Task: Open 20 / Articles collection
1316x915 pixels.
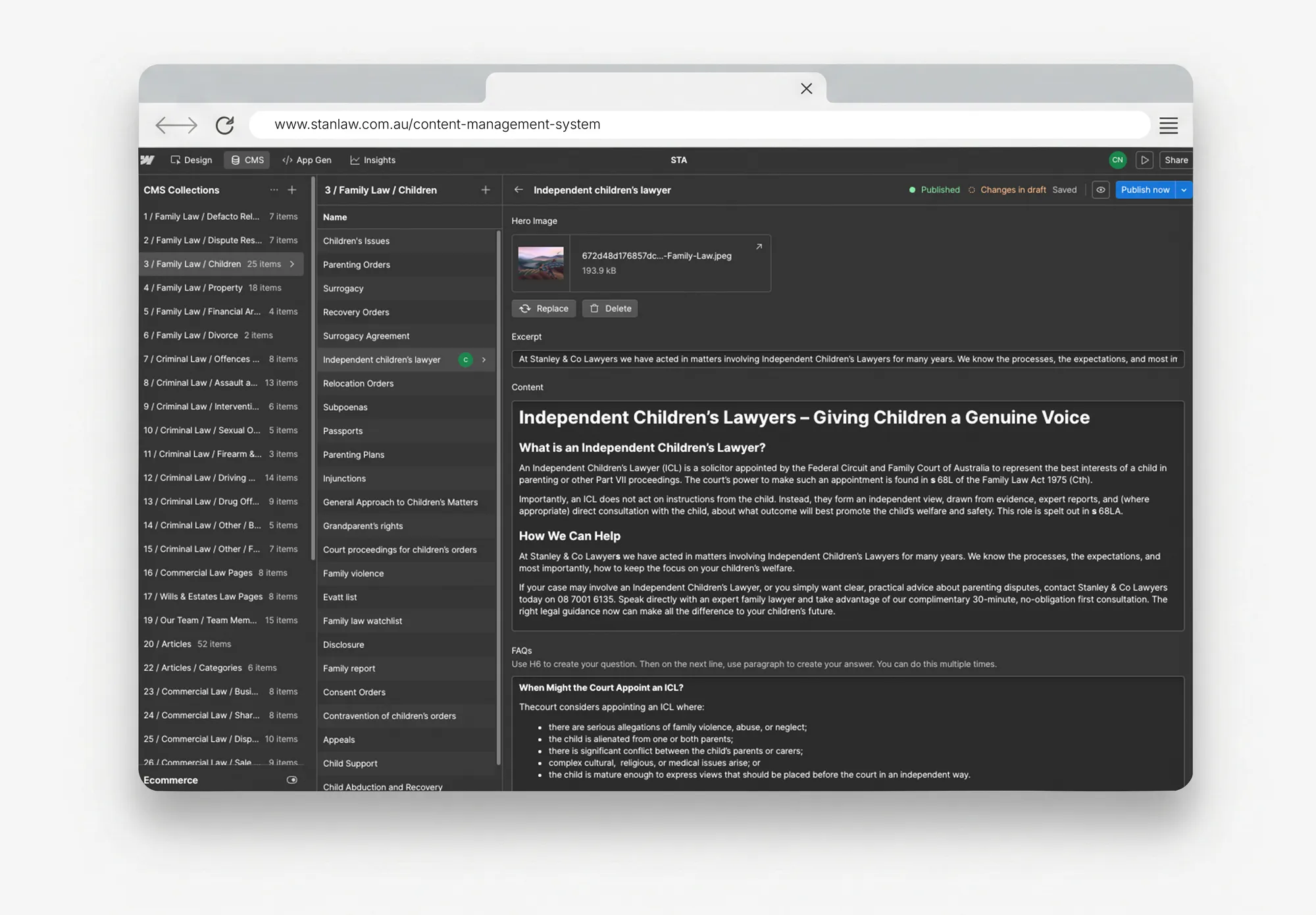Action: pos(221,644)
